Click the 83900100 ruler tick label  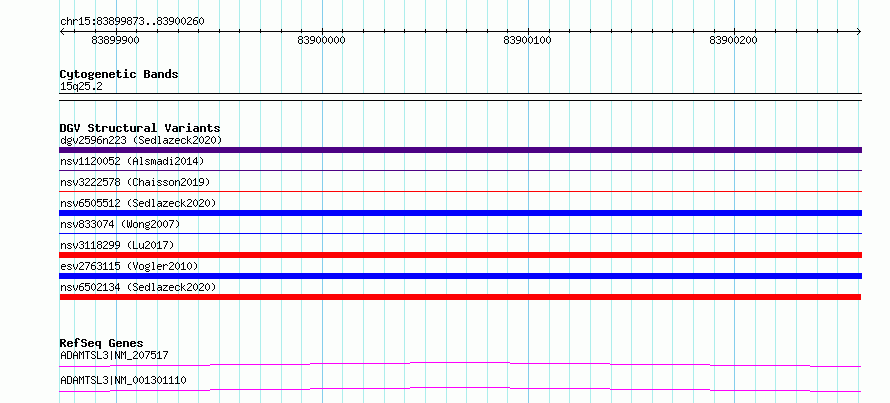pyautogui.click(x=527, y=40)
